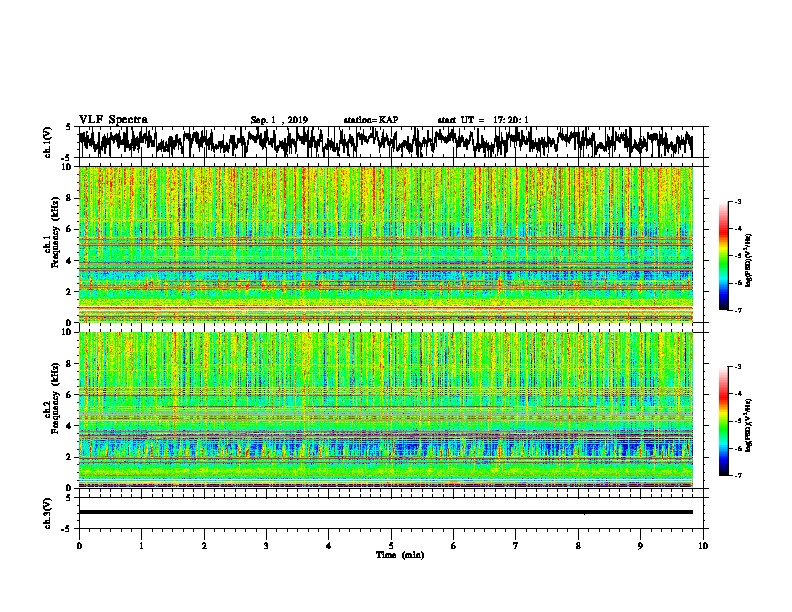Click the "2" tick on ch.2 frequency axis
This screenshot has width=792, height=612.
click(70, 456)
